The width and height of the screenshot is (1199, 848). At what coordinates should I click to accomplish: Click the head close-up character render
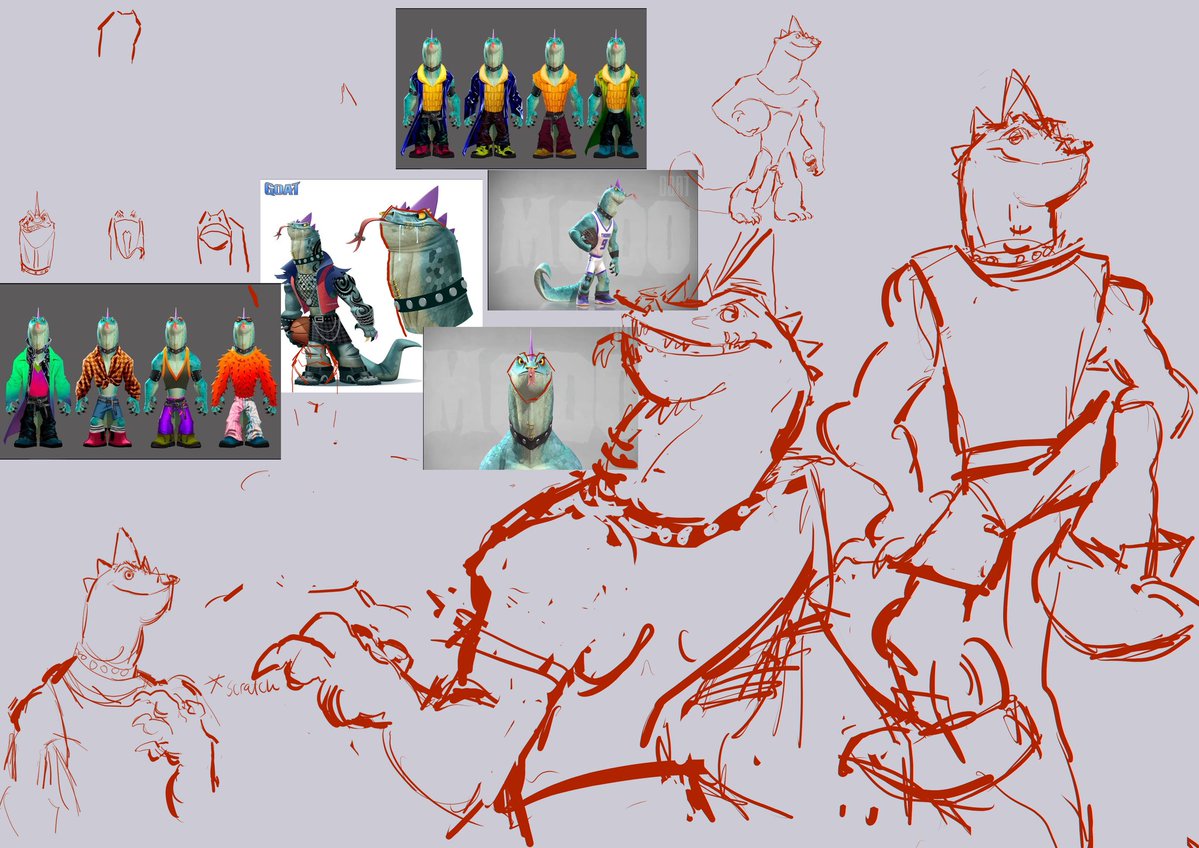tap(530, 398)
